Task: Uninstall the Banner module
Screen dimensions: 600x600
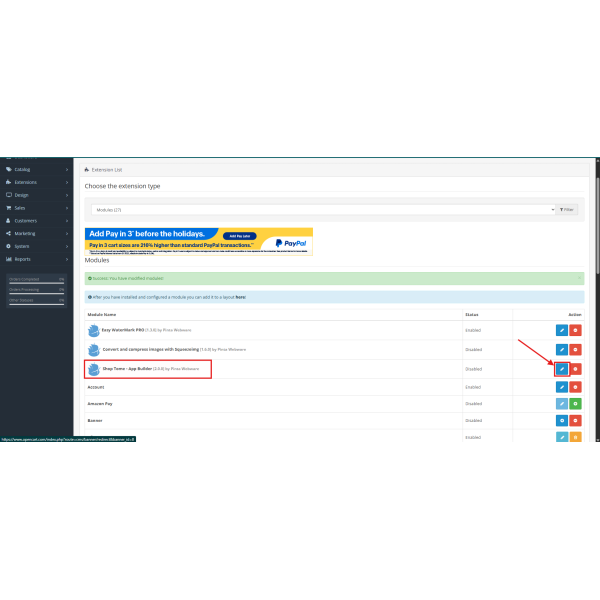Action: [575, 421]
